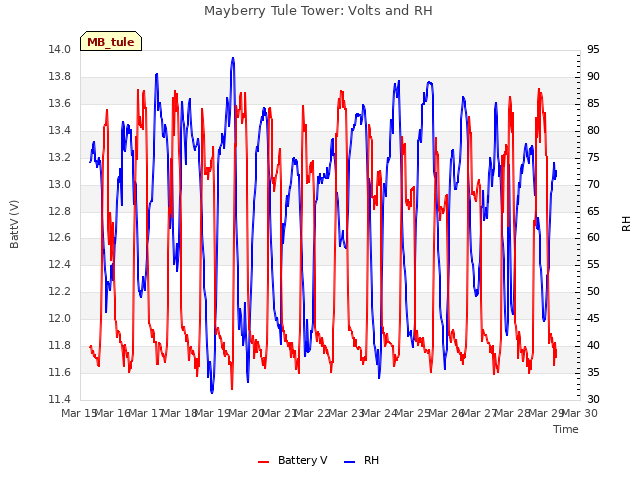640x480 pixels.
Task: Click the 60 right axis value
Action: coord(593,238)
